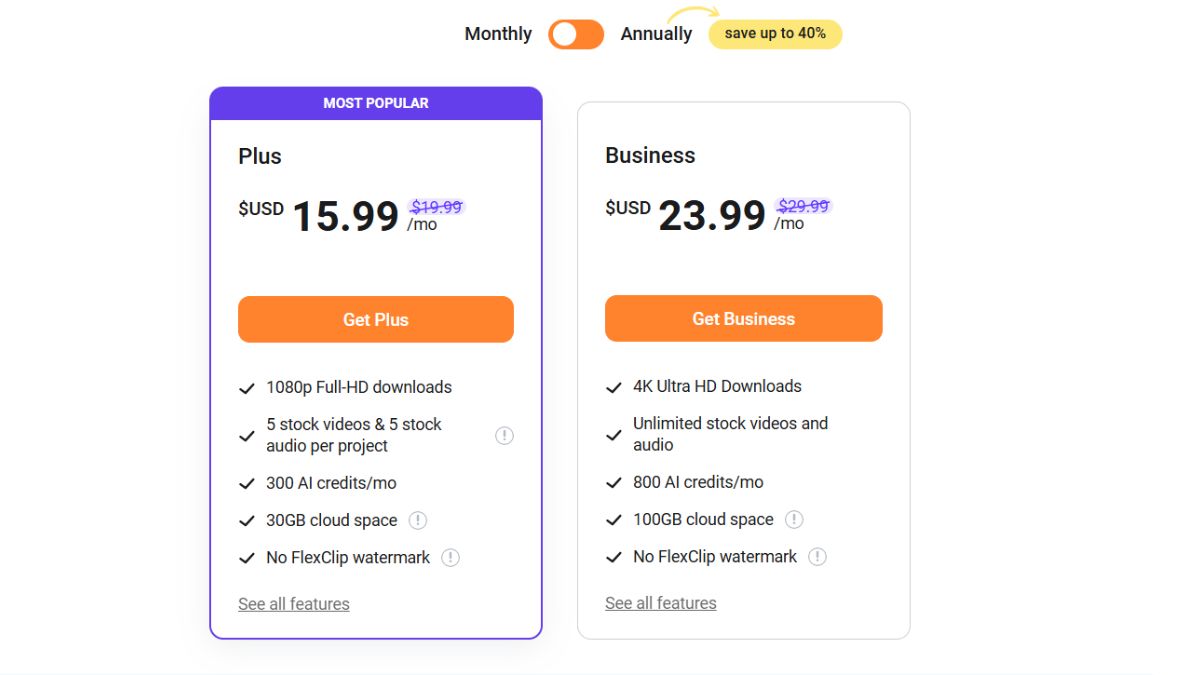Click the Get Business button
Screen dimensions: 1200x675
pyautogui.click(x=744, y=319)
